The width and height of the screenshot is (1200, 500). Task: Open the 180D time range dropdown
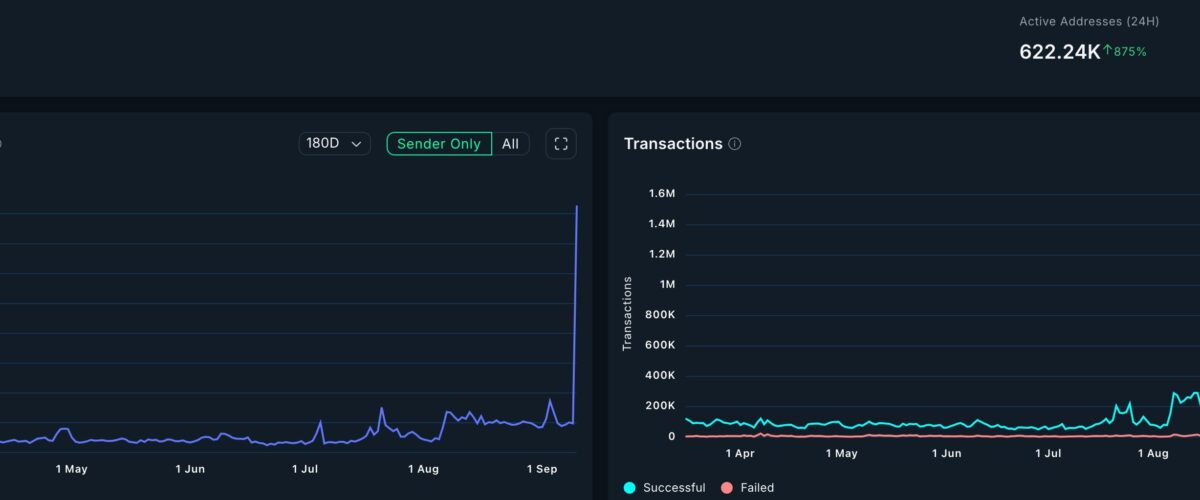[334, 144]
